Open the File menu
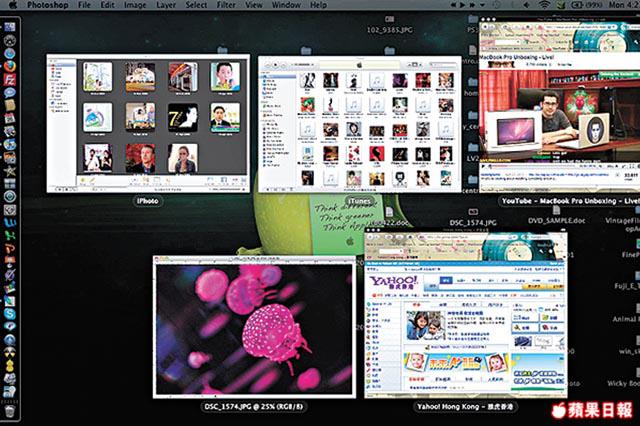The height and width of the screenshot is (426, 640). (x=84, y=5)
